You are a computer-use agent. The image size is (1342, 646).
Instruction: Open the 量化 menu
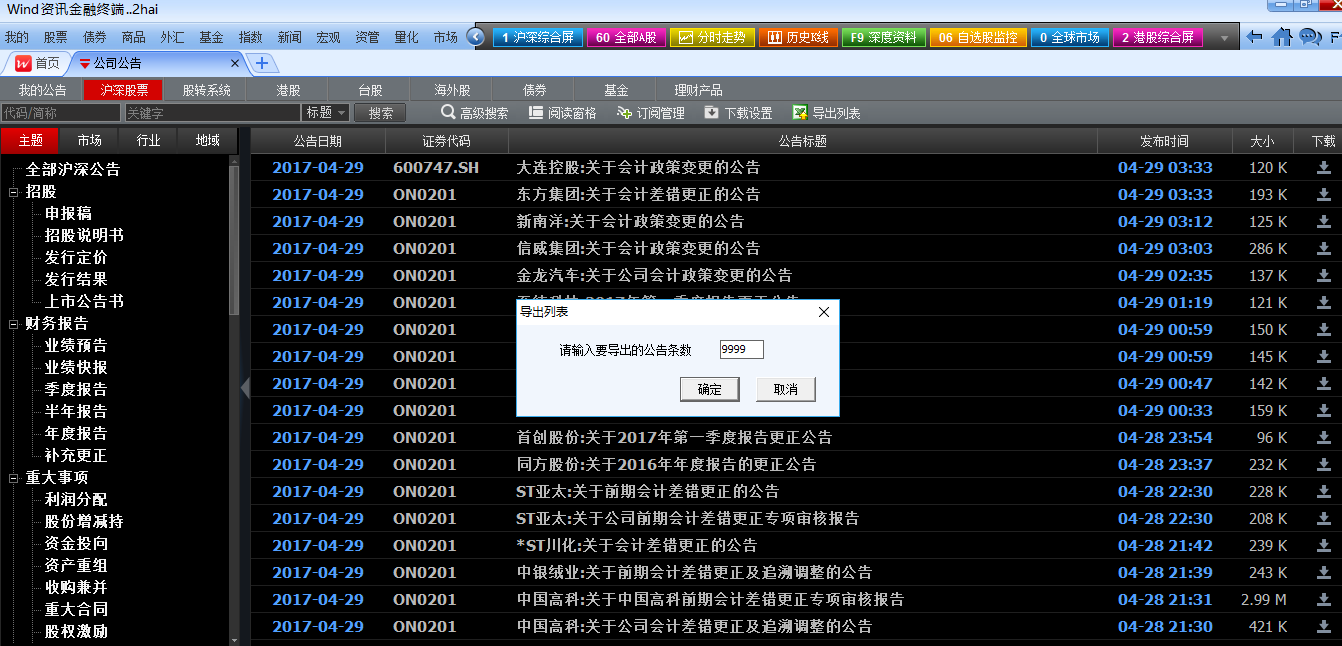click(x=406, y=38)
